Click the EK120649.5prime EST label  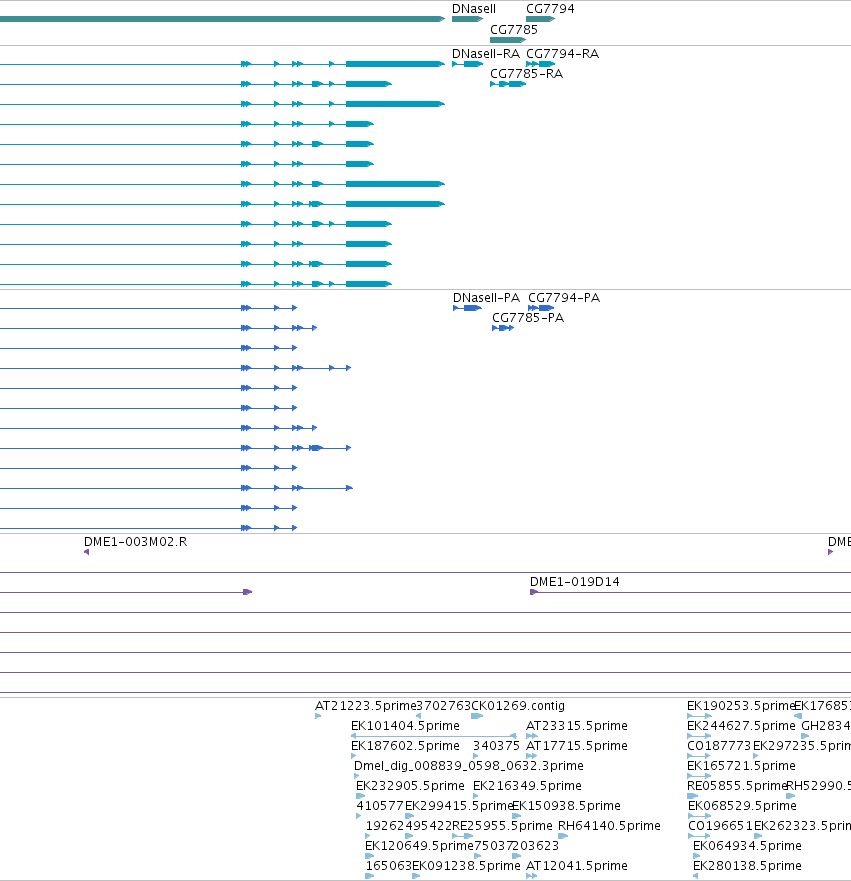point(419,846)
